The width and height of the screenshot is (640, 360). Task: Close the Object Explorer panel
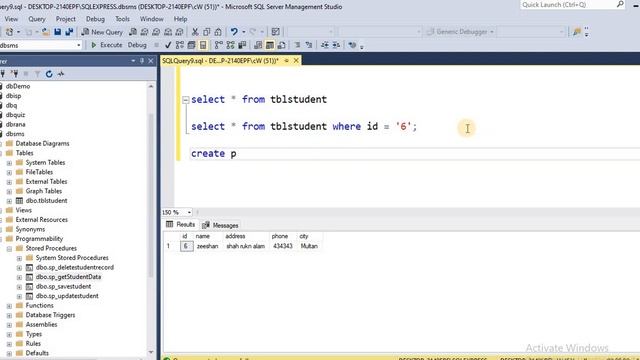tap(151, 61)
